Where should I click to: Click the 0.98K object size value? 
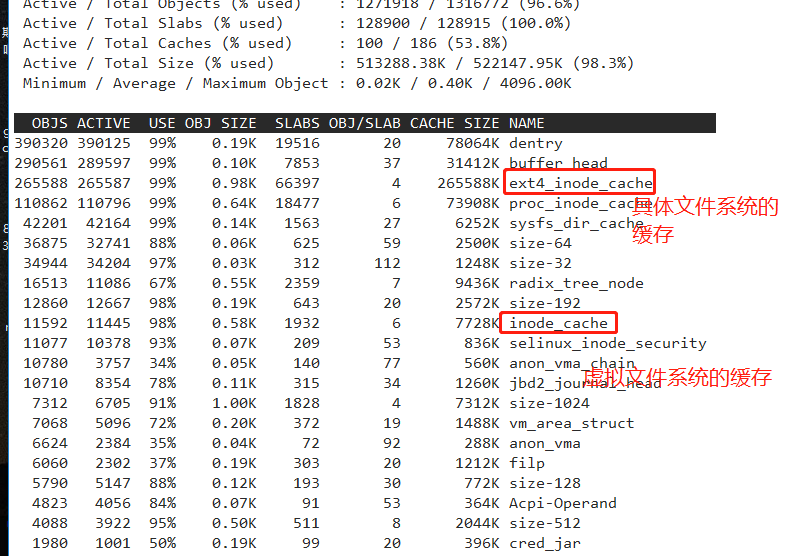coord(234,183)
